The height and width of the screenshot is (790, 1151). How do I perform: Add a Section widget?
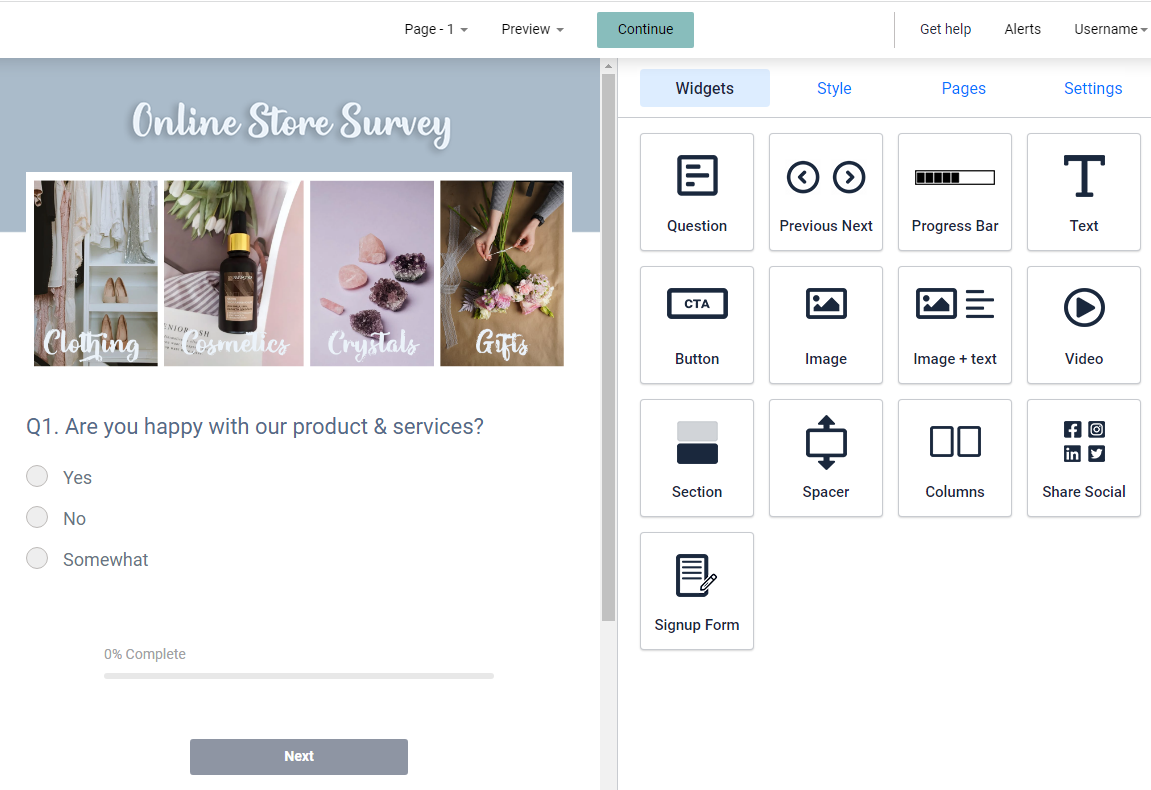coord(697,458)
